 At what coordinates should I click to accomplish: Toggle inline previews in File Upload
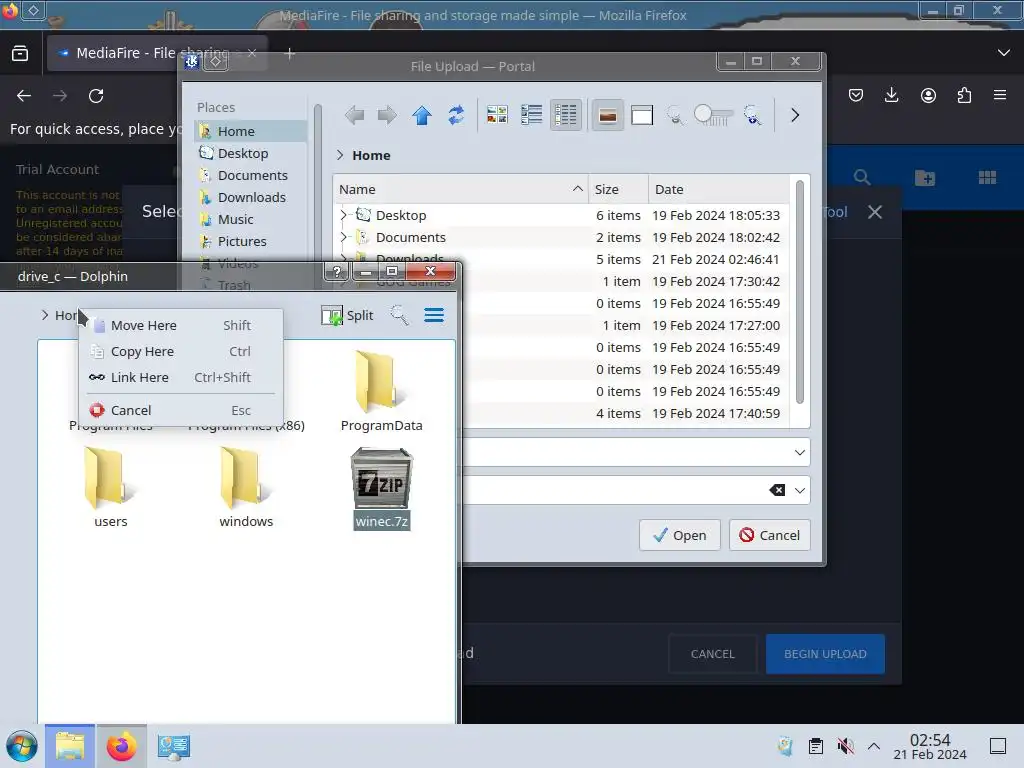tap(607, 116)
